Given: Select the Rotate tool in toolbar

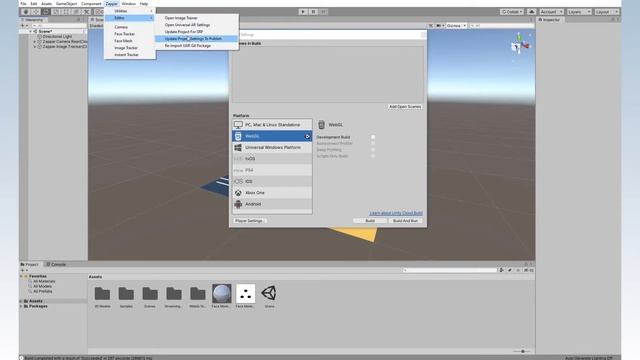Looking at the screenshot, I should click(x=46, y=12).
